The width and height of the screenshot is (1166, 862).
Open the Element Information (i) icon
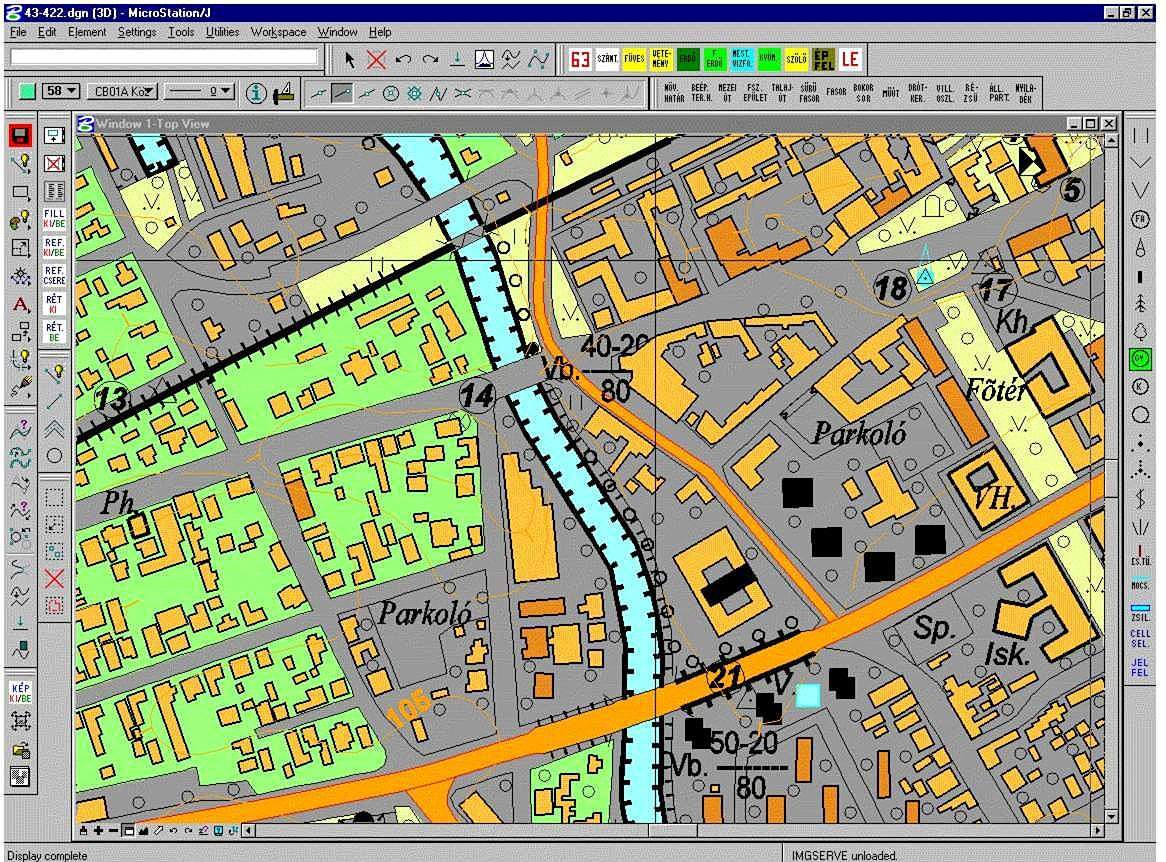pos(257,92)
